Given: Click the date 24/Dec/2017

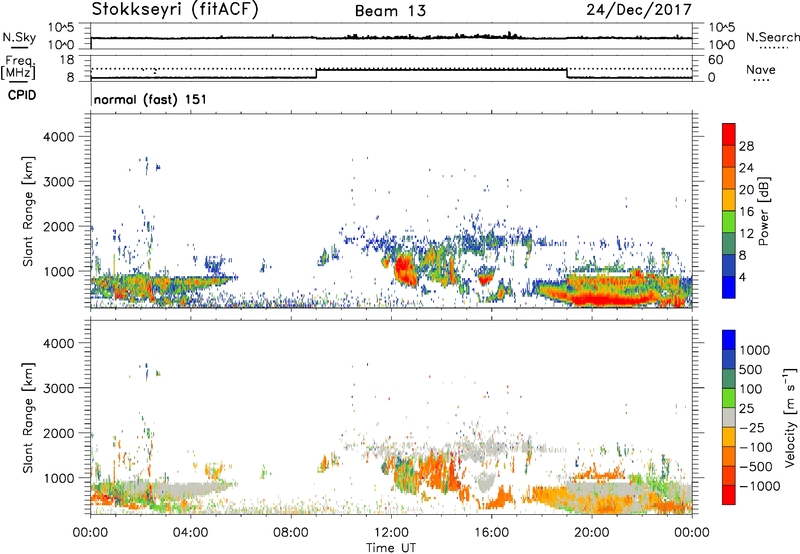Looking at the screenshot, I should pyautogui.click(x=639, y=10).
